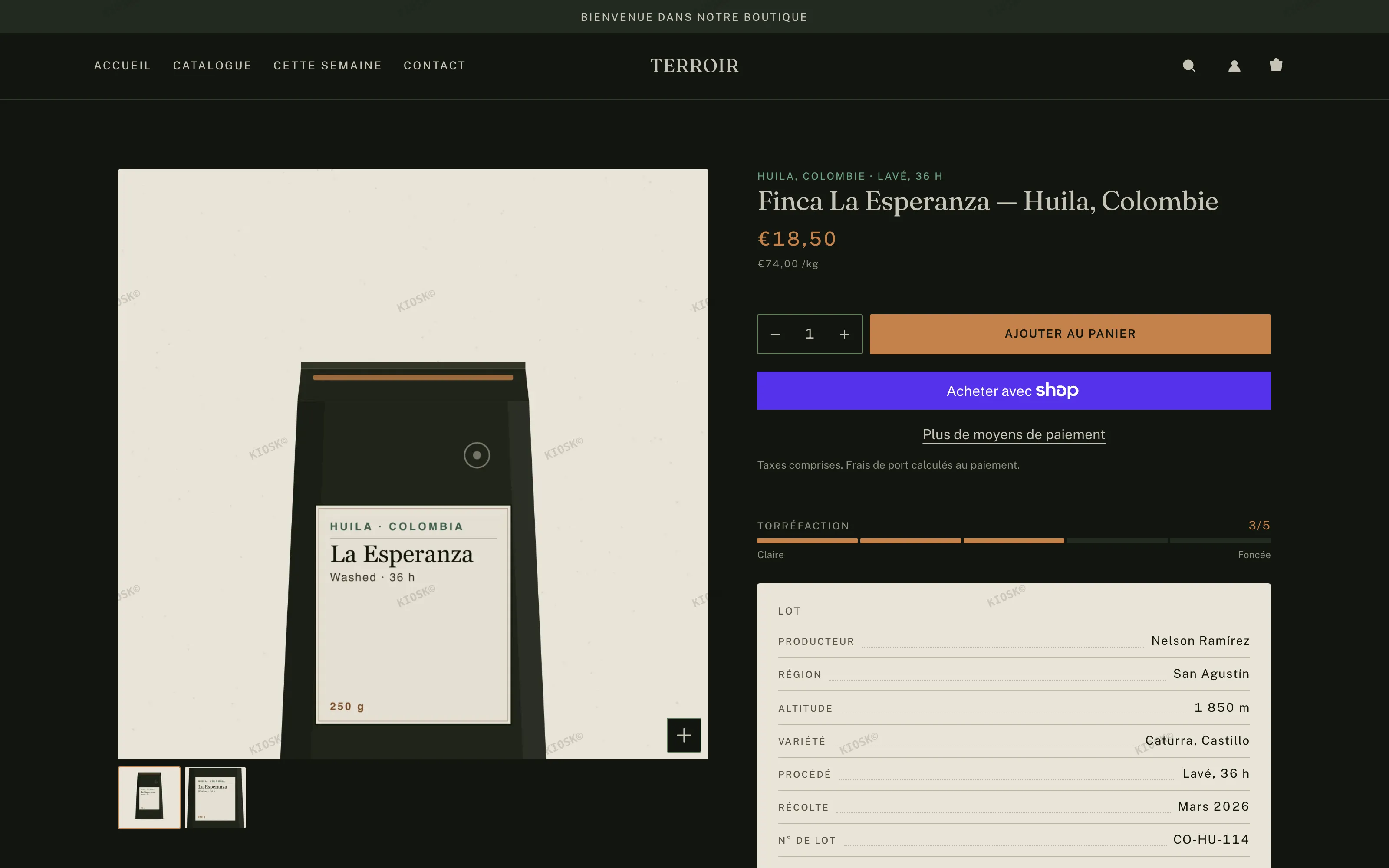Image resolution: width=1389 pixels, height=868 pixels.
Task: Open the Cette Semaine menu item
Action: (328, 66)
